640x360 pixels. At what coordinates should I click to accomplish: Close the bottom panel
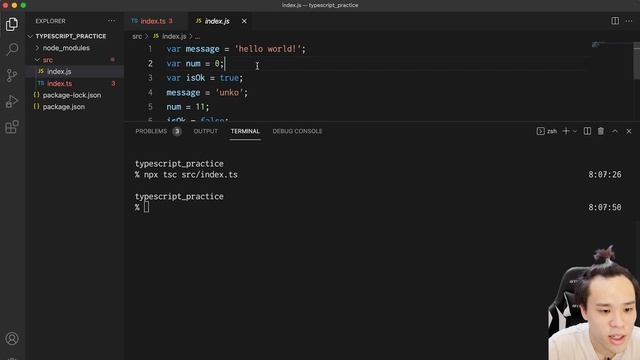[629, 131]
